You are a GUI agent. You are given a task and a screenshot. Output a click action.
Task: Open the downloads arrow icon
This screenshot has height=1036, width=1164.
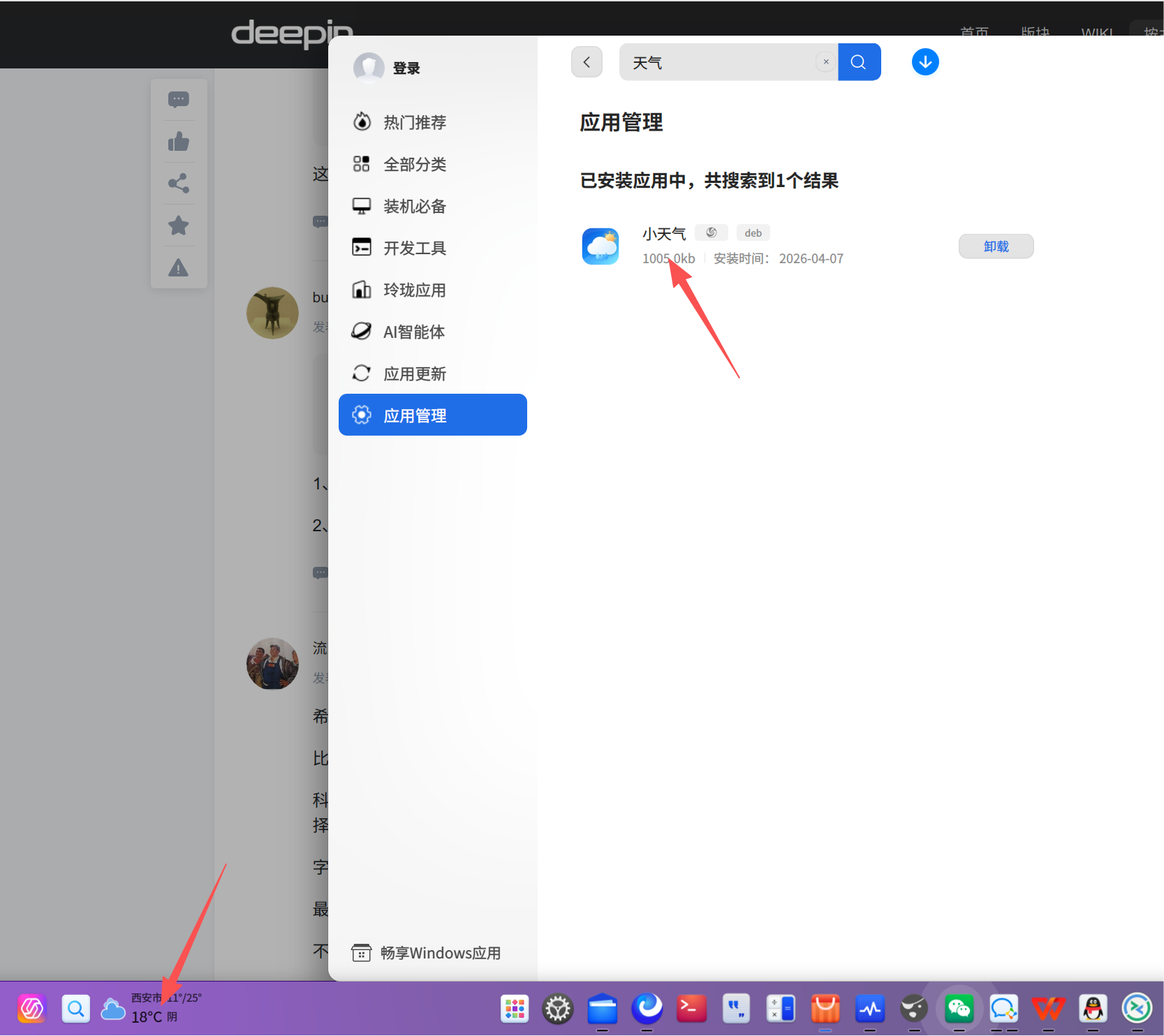[925, 62]
